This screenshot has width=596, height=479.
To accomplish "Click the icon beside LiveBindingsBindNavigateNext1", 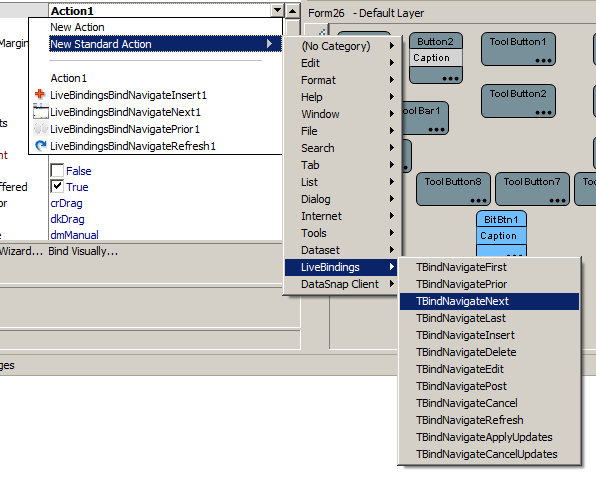I will click(41, 111).
